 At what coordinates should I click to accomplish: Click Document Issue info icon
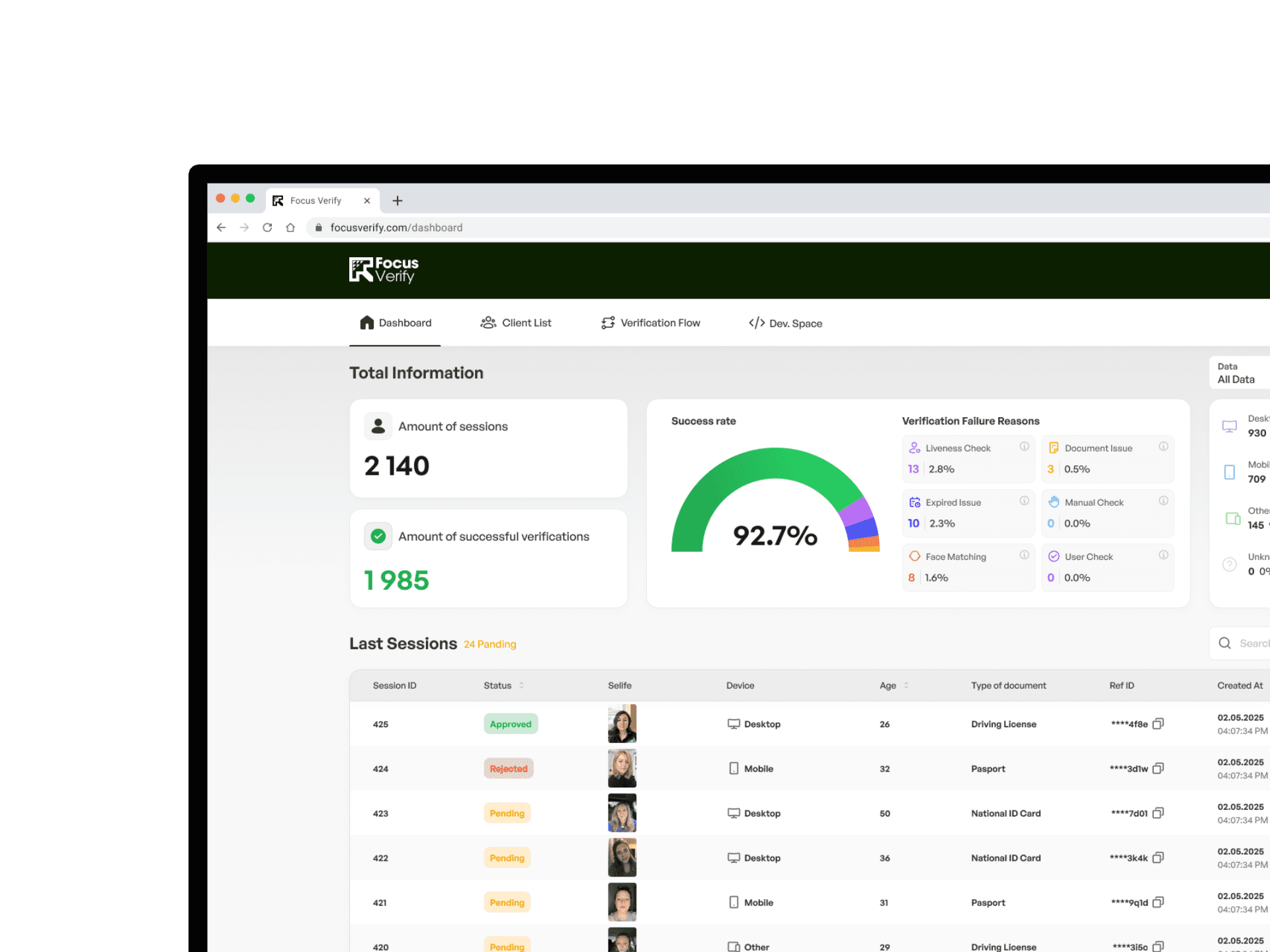point(1163,447)
